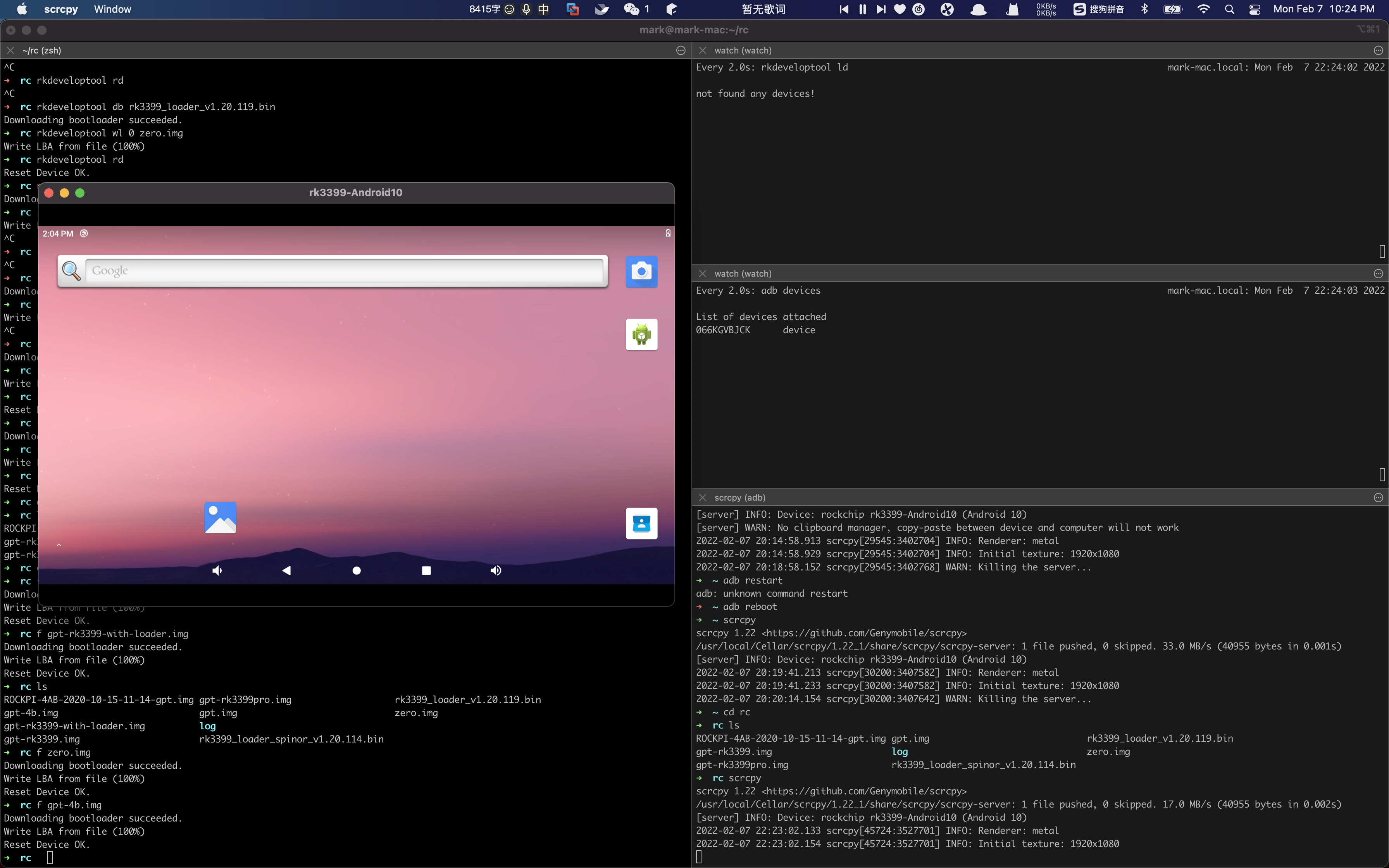The width and height of the screenshot is (1389, 868).
Task: Click device serial 066KGVBJCK in adb pane
Action: [x=723, y=329]
